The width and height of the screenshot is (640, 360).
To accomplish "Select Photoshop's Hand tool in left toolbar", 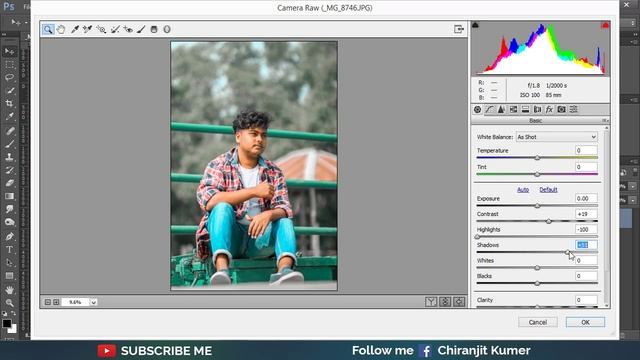I will pyautogui.click(x=9, y=290).
